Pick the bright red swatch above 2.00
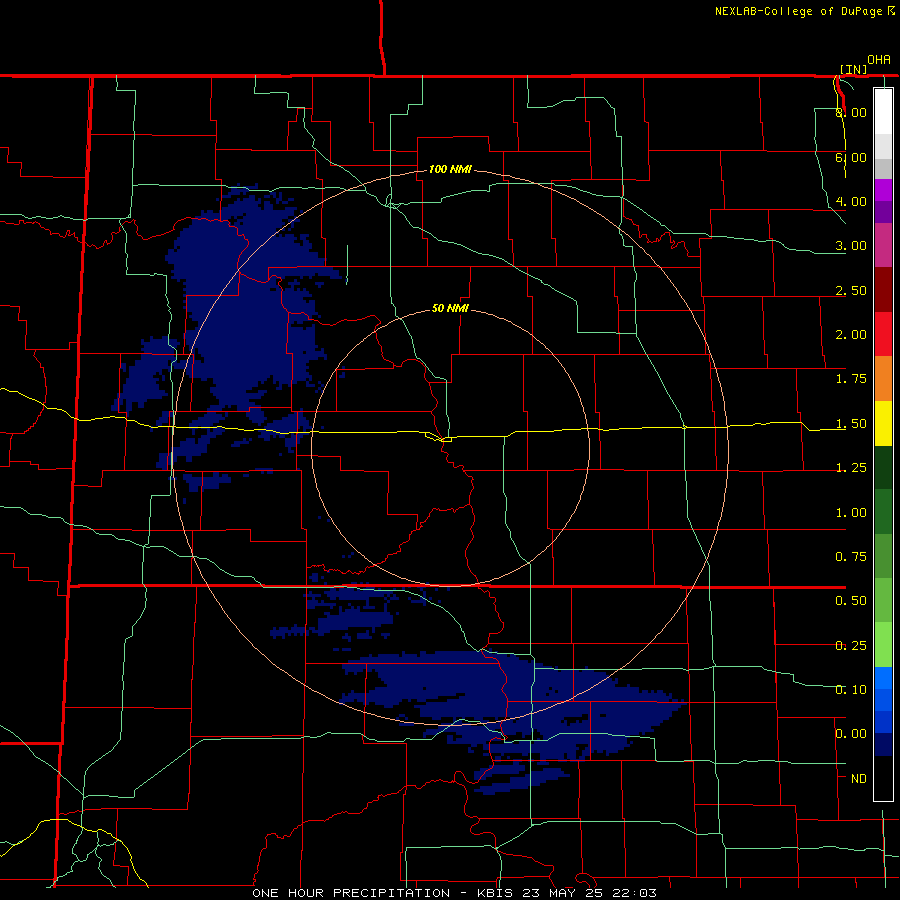900x900 pixels. pos(883,334)
